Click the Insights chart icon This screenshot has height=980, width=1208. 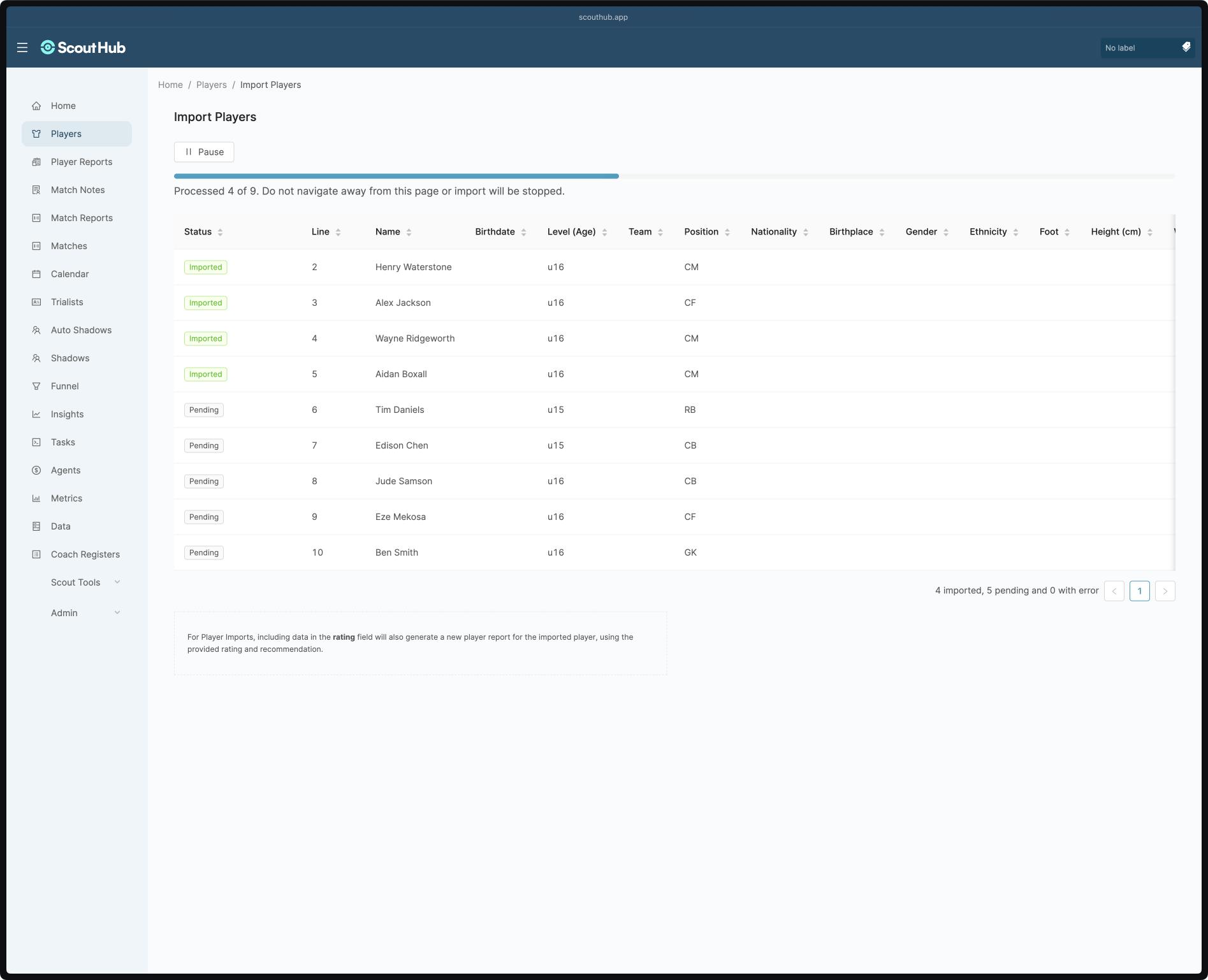pyautogui.click(x=36, y=414)
